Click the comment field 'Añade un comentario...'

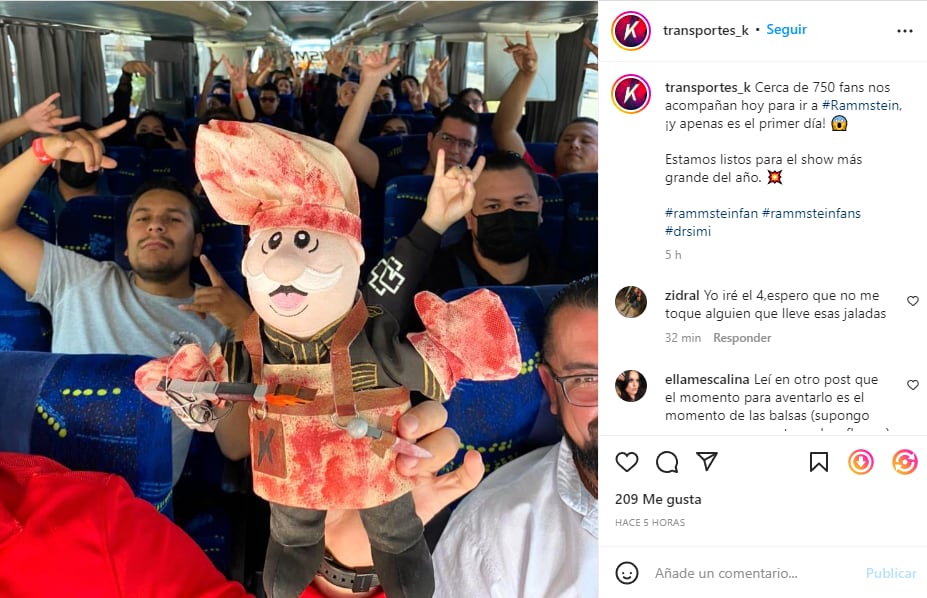(726, 573)
